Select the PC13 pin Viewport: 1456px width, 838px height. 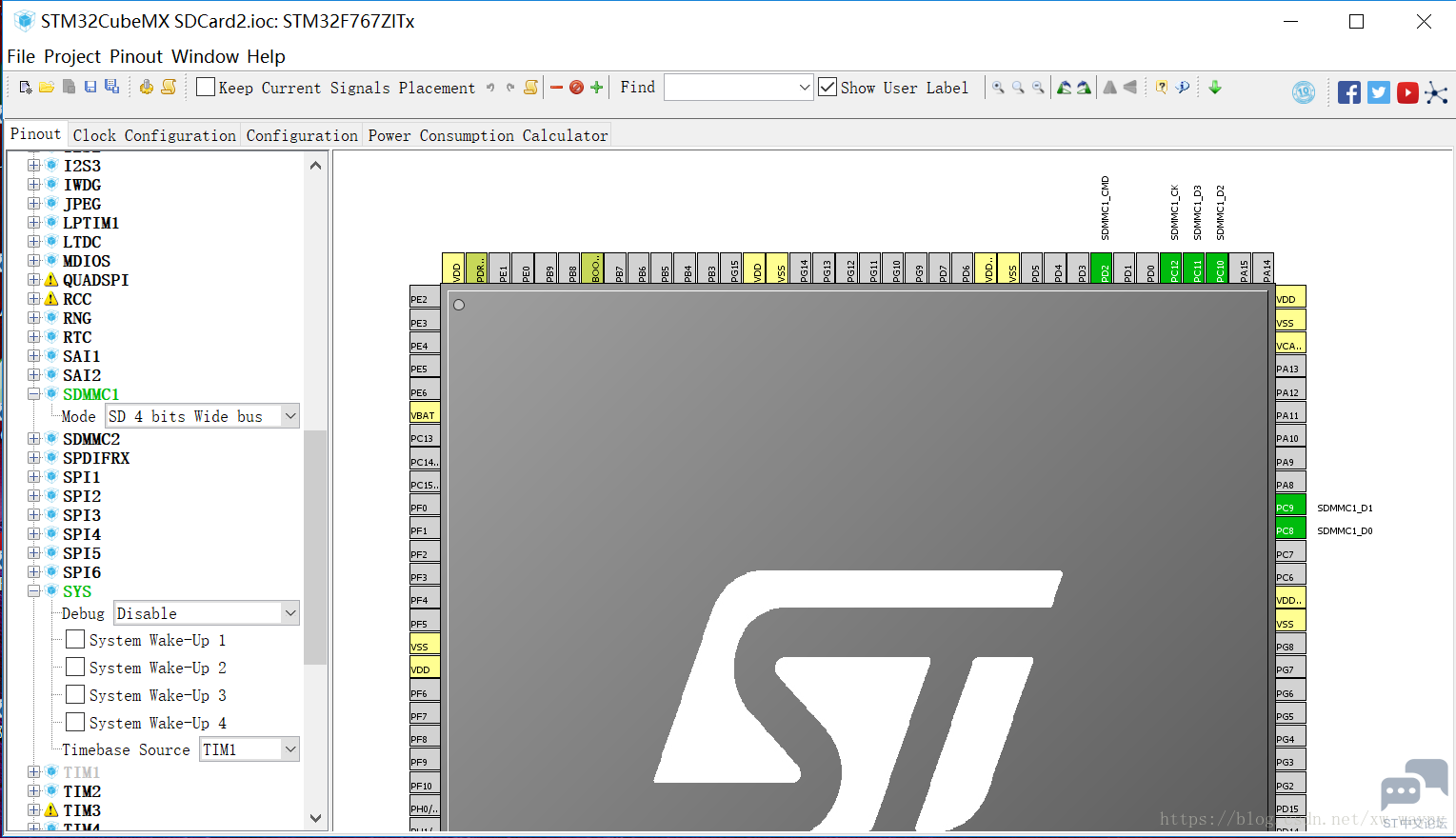pos(425,438)
